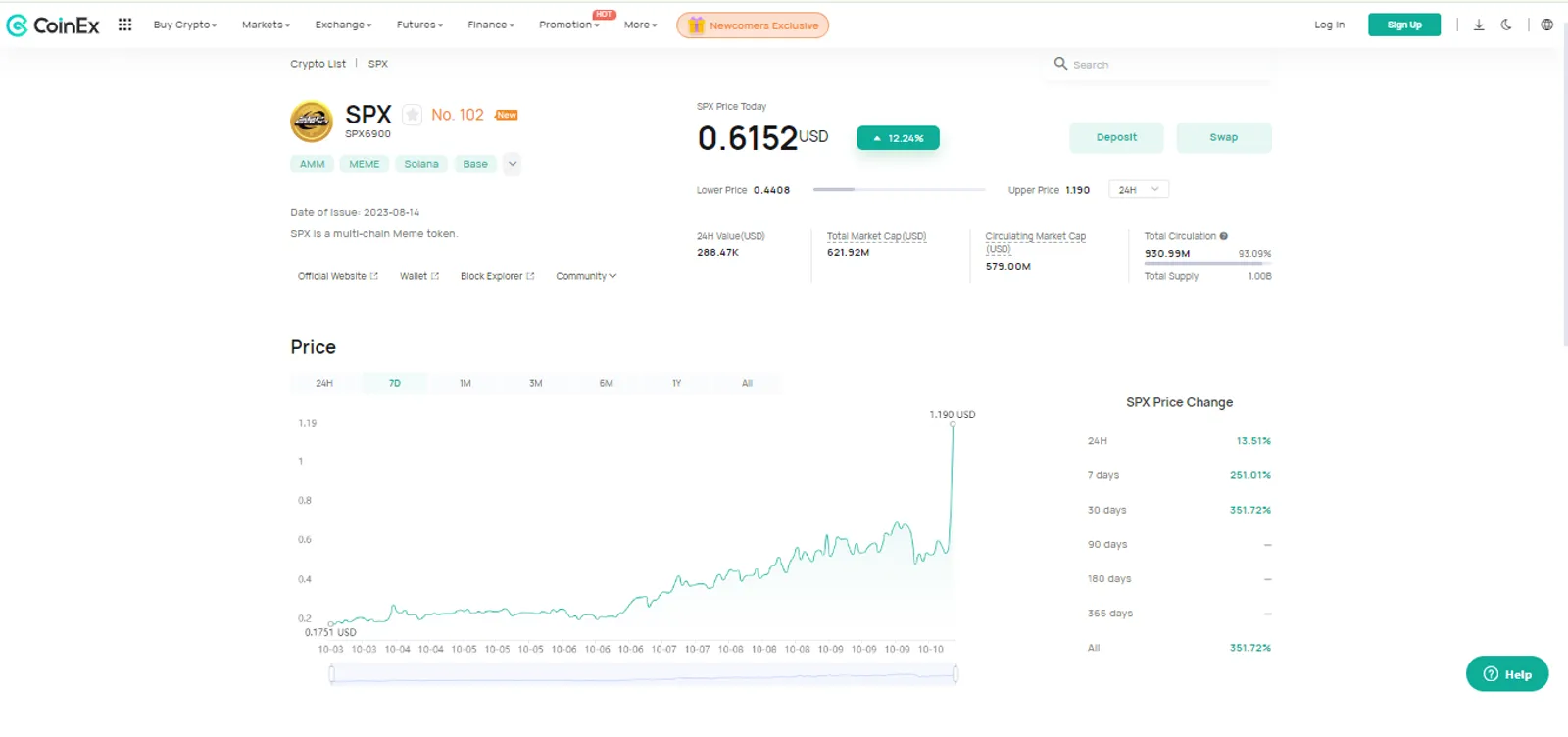Open Markets dropdown menu
1568x737 pixels.
coord(266,25)
